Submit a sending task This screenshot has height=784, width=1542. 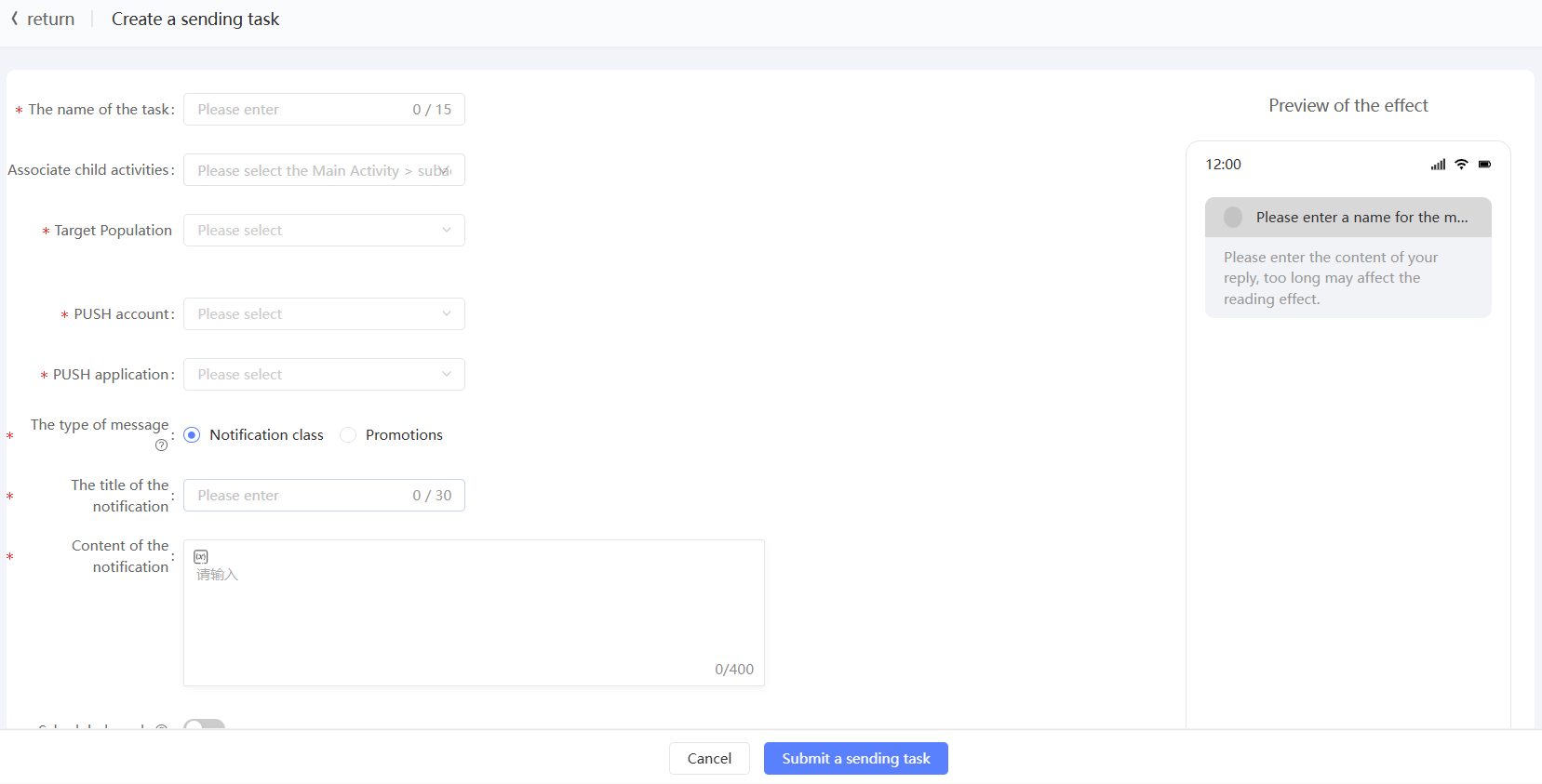click(x=856, y=759)
